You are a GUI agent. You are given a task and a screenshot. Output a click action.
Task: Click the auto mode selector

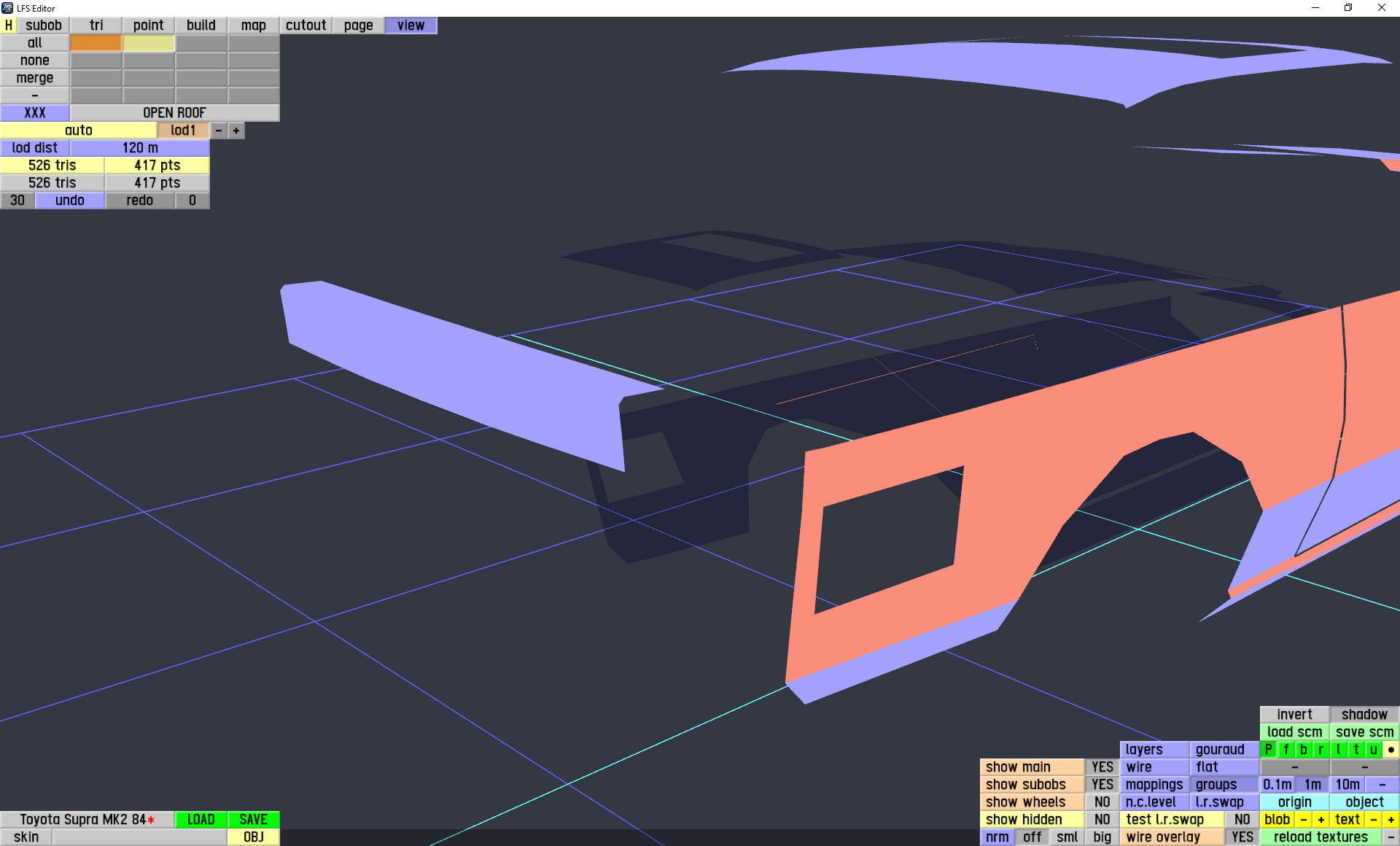click(x=79, y=131)
